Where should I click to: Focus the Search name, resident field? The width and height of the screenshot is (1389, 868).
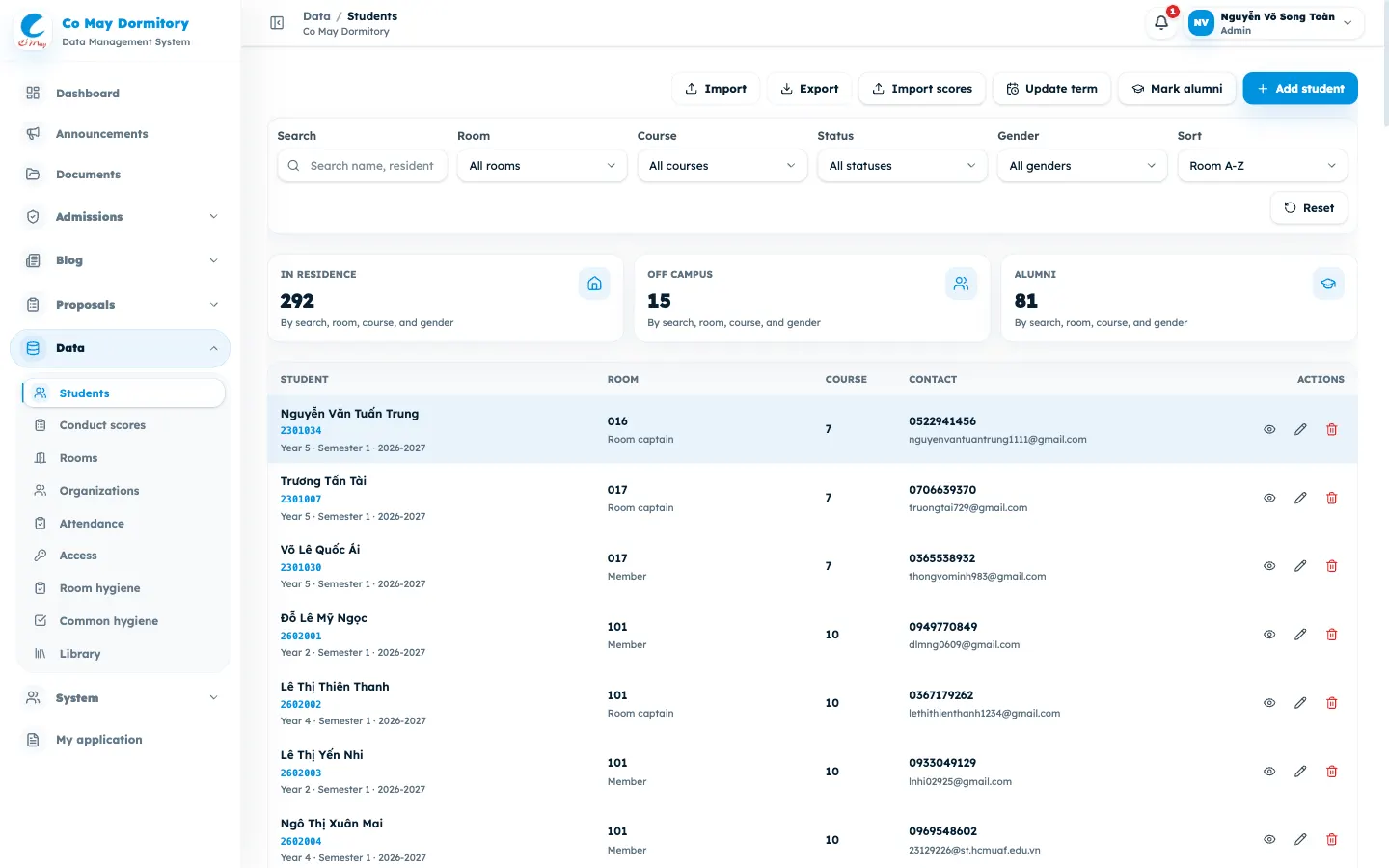pyautogui.click(x=362, y=166)
